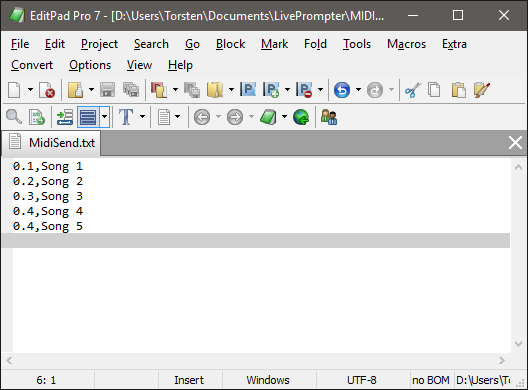528x390 pixels.
Task: Expand the Open file dropdown arrow
Action: (91, 90)
